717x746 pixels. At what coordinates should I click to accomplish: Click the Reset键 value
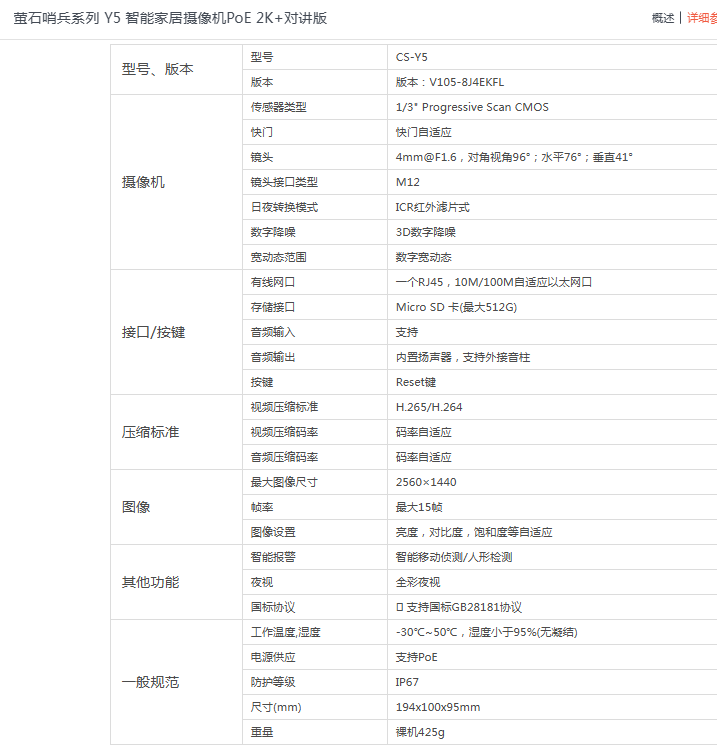416,382
